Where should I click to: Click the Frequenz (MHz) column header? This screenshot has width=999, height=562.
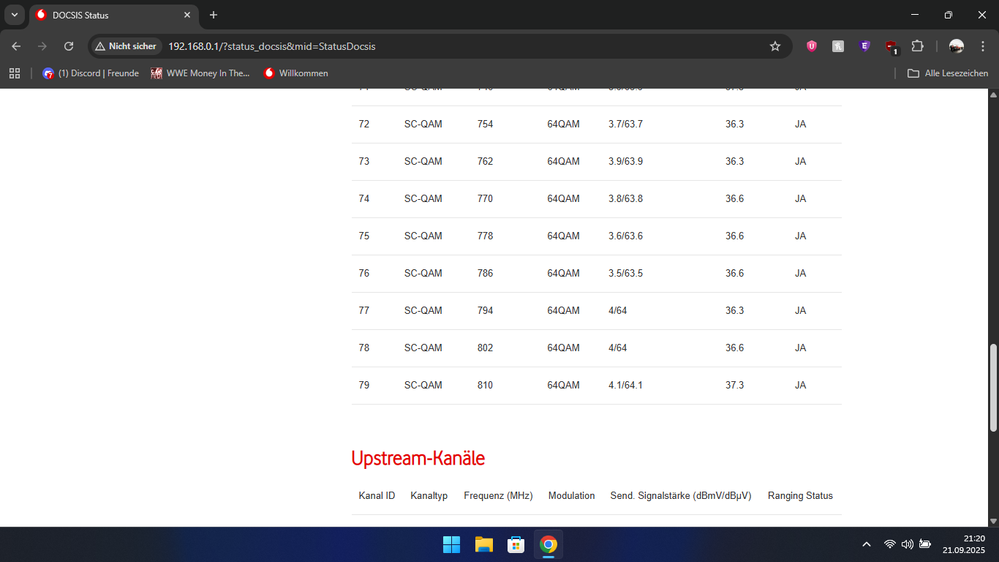[498, 496]
